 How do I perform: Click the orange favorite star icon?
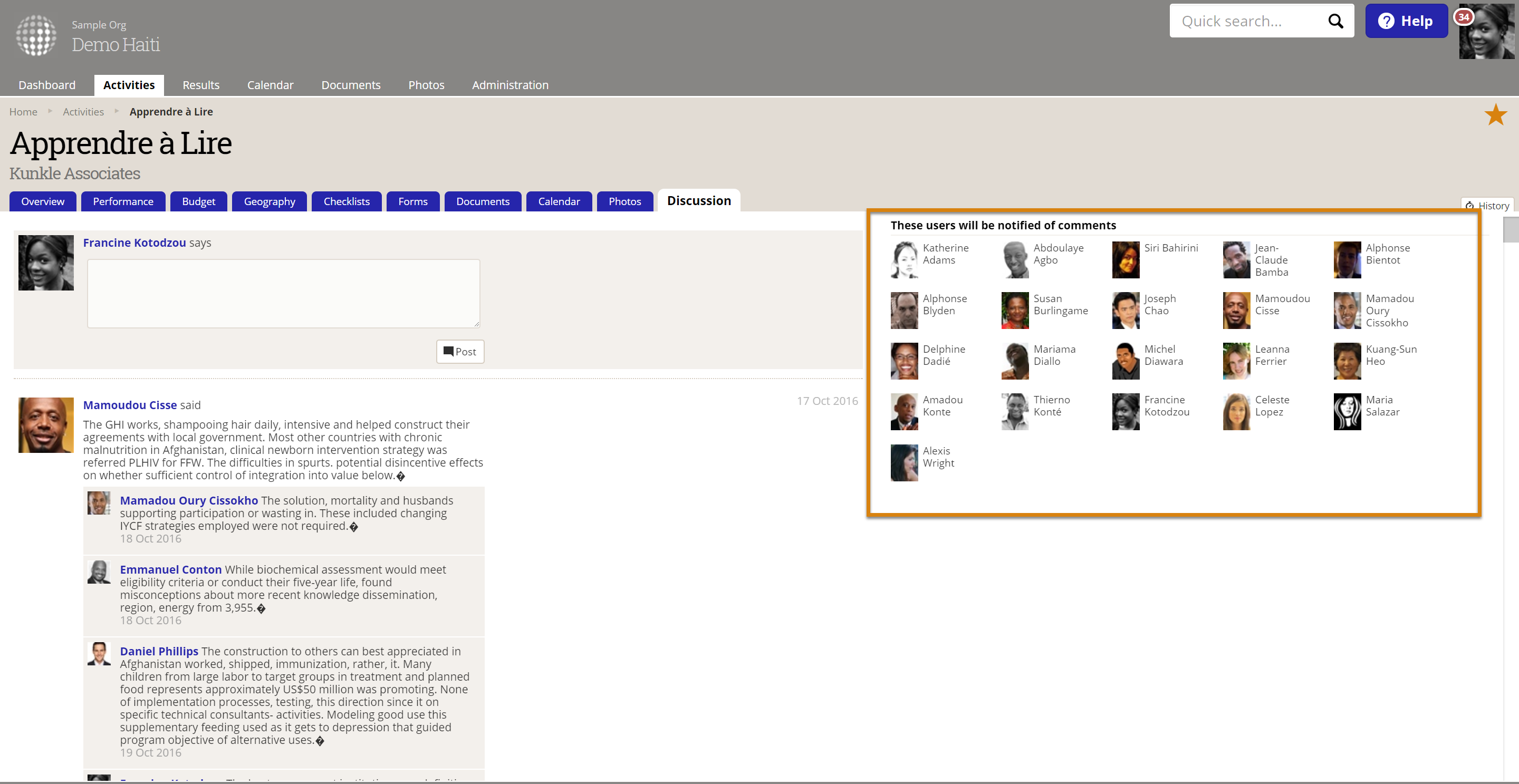click(1495, 115)
